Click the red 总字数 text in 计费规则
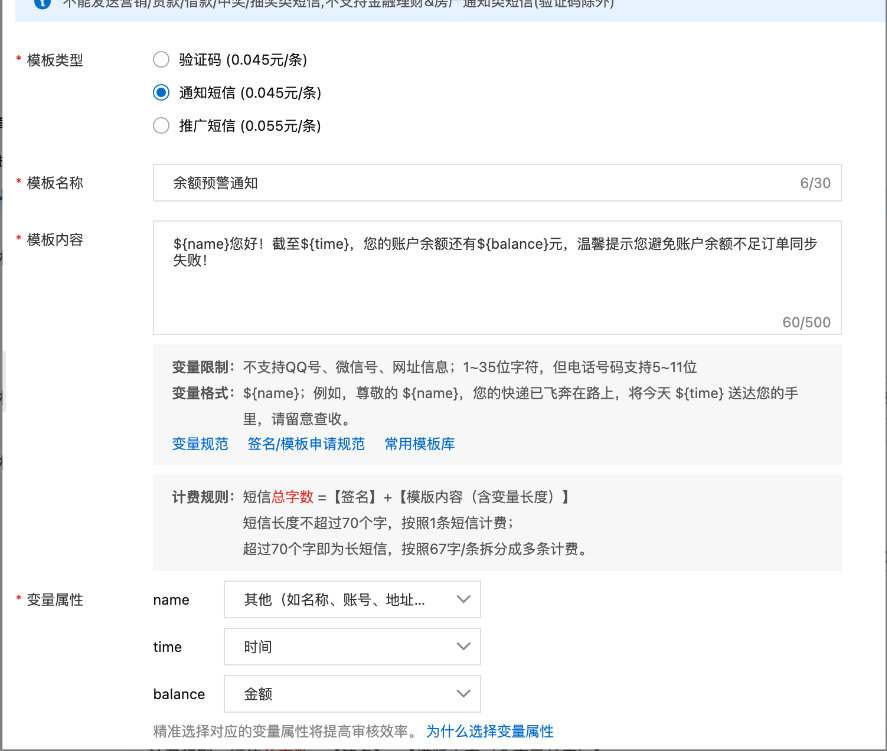Viewport: 887px width, 751px height. point(293,497)
